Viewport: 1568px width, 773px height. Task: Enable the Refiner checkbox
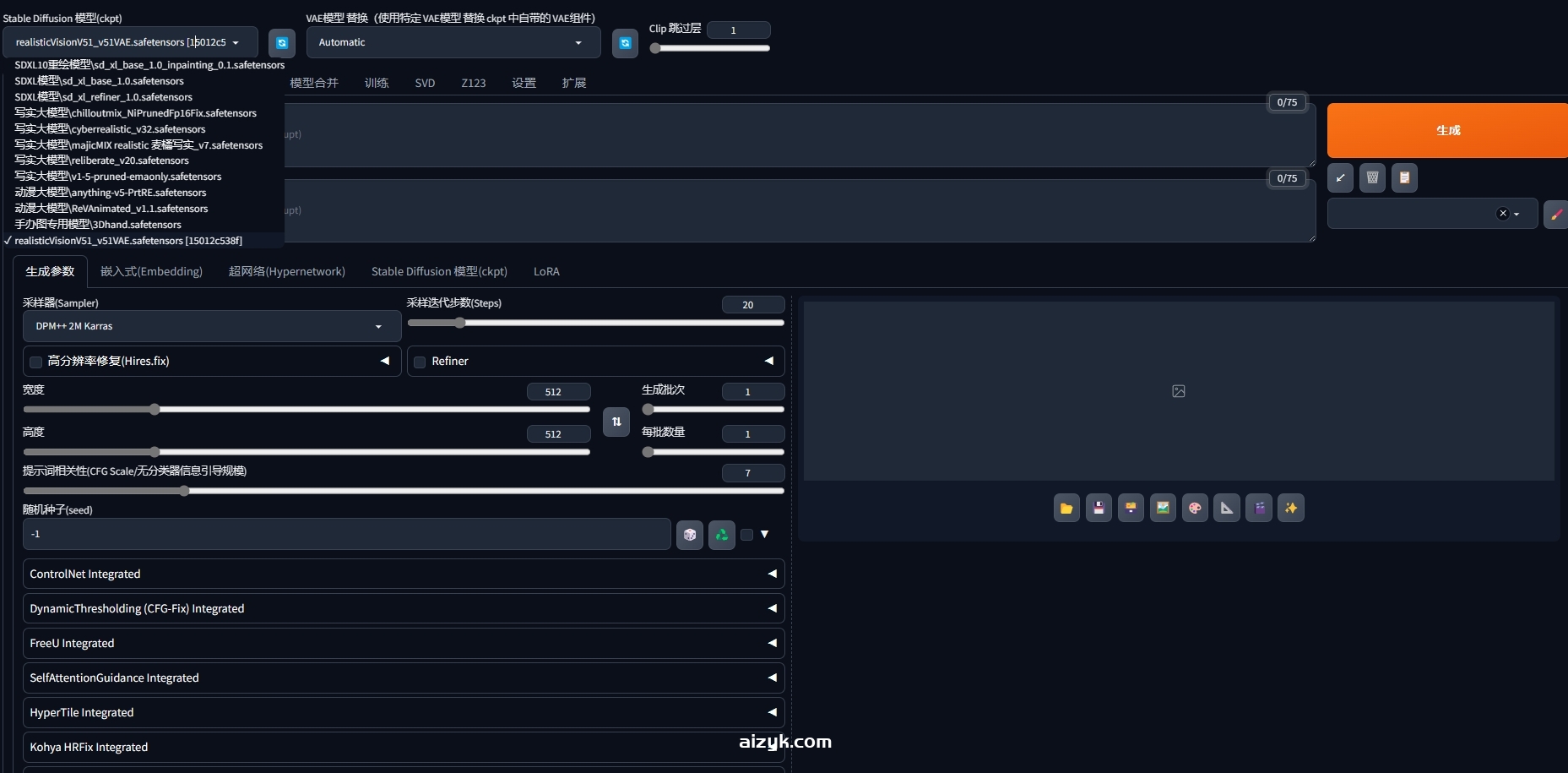point(420,362)
